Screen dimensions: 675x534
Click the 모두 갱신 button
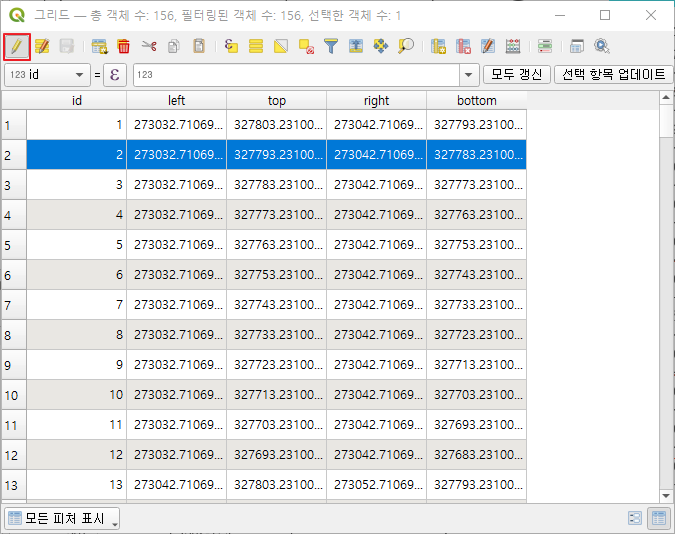pos(517,75)
